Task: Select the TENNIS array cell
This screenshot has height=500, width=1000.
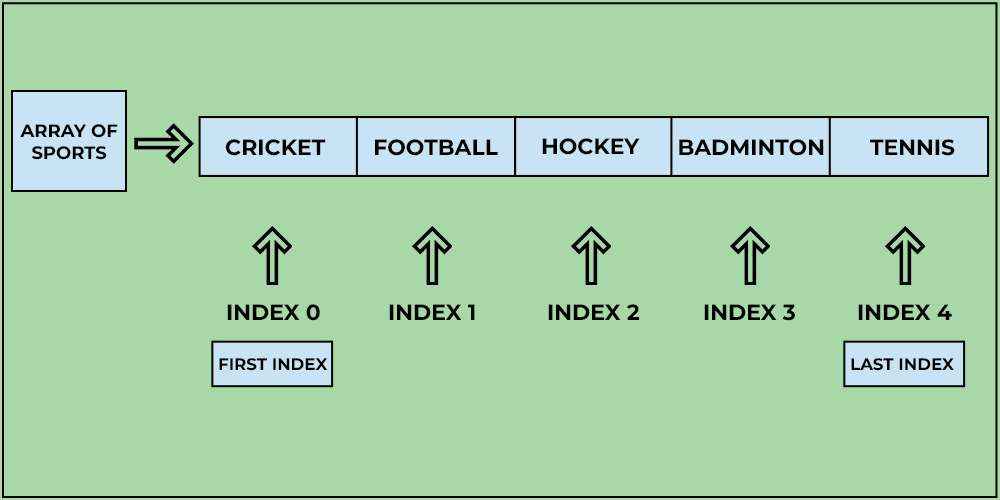Action: 910,147
